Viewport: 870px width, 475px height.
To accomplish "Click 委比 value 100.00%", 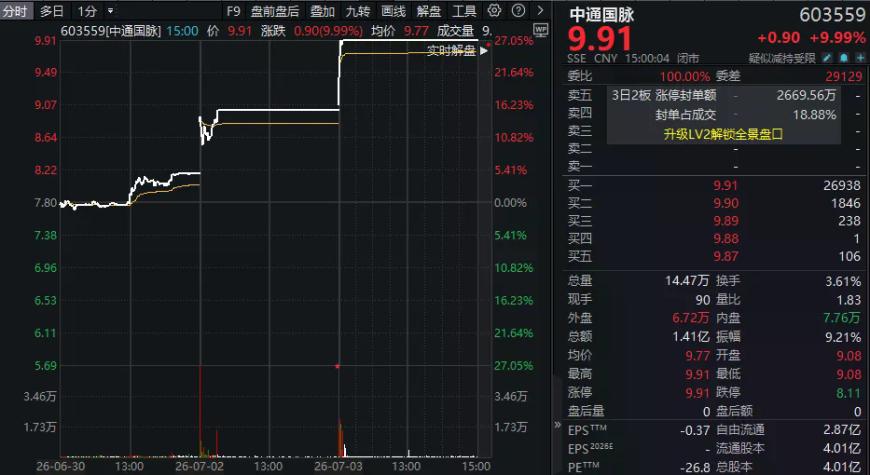I will coord(684,77).
